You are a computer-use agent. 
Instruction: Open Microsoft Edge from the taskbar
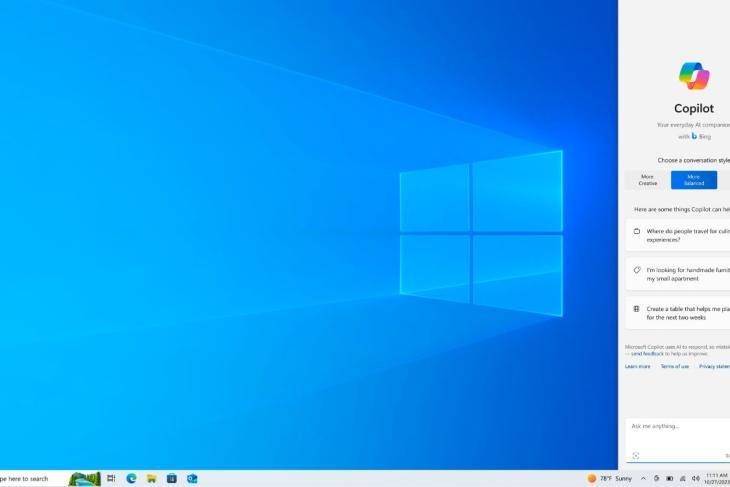point(131,478)
